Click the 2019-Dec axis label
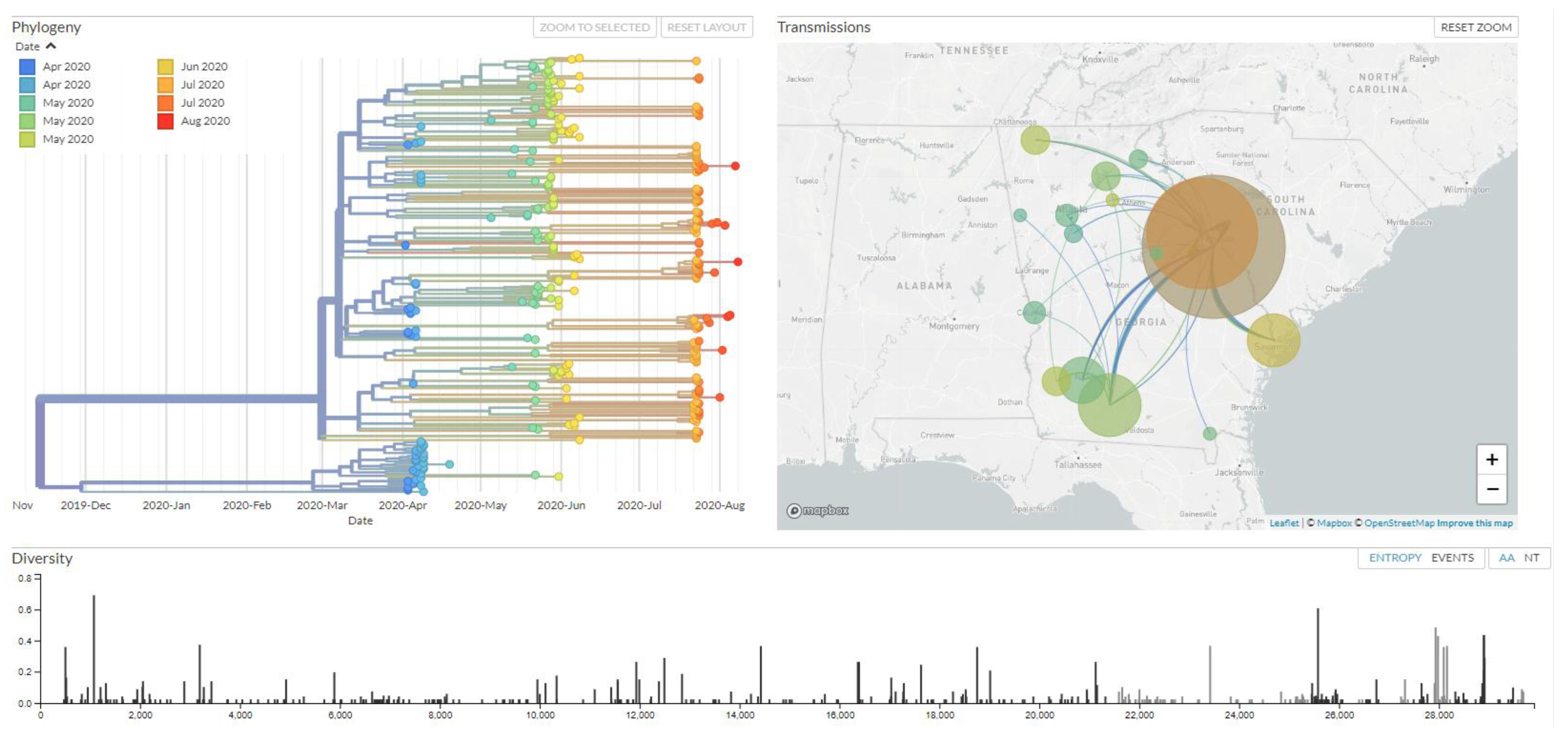Viewport: 1568px width, 734px height. click(85, 505)
